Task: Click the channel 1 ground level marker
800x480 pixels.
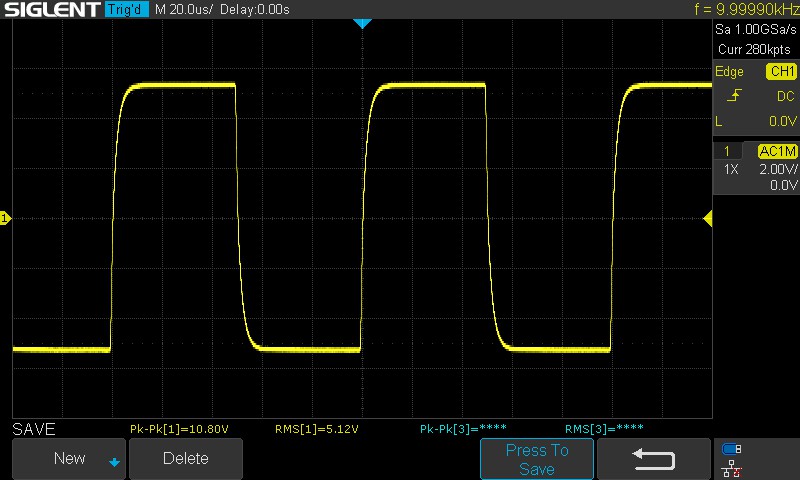Action: point(5,218)
